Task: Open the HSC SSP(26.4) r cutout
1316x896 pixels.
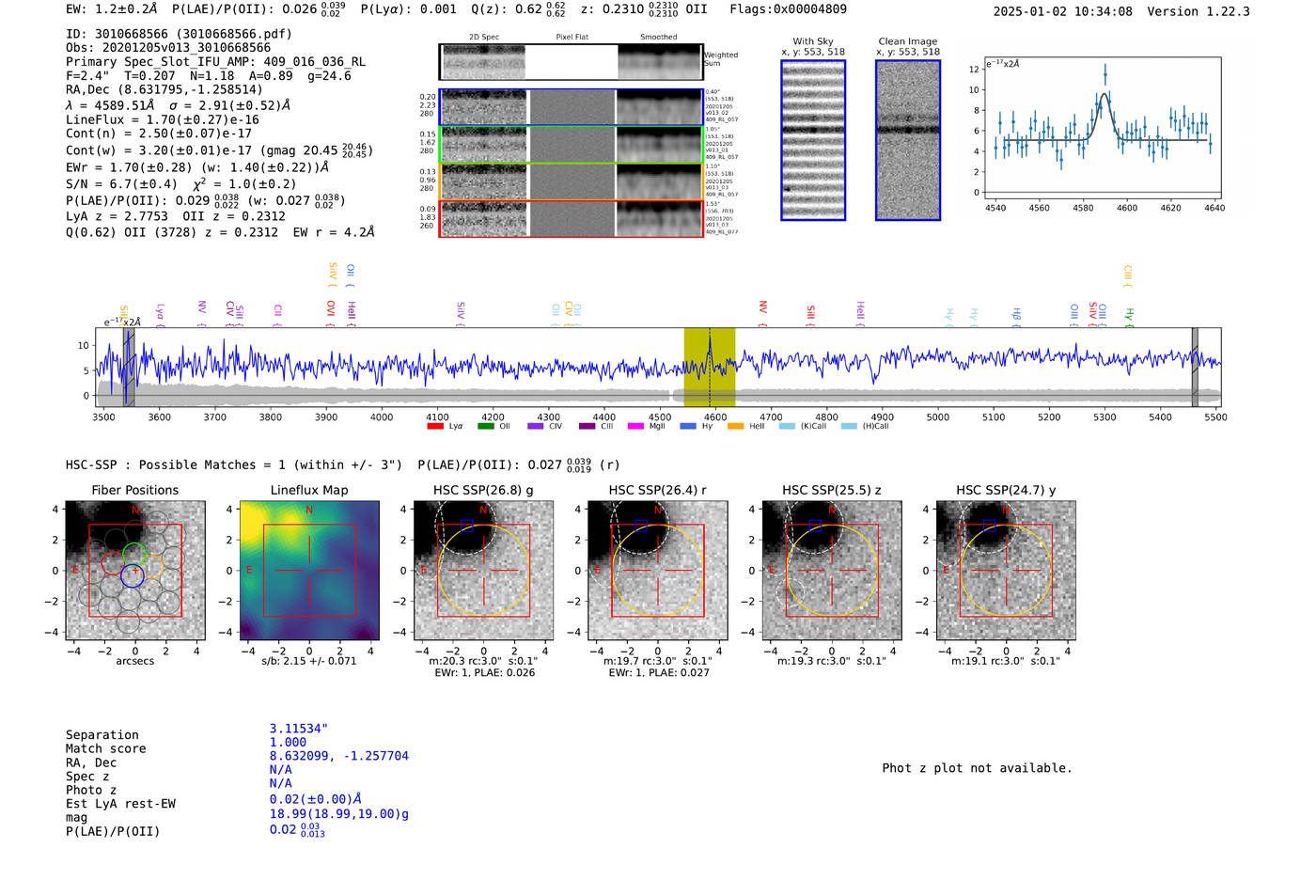Action: point(658,571)
